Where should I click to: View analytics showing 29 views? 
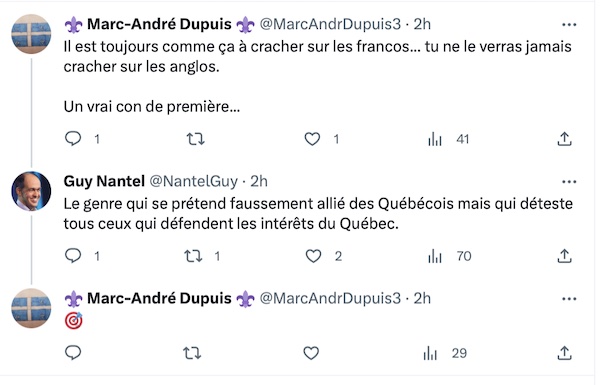coord(445,353)
